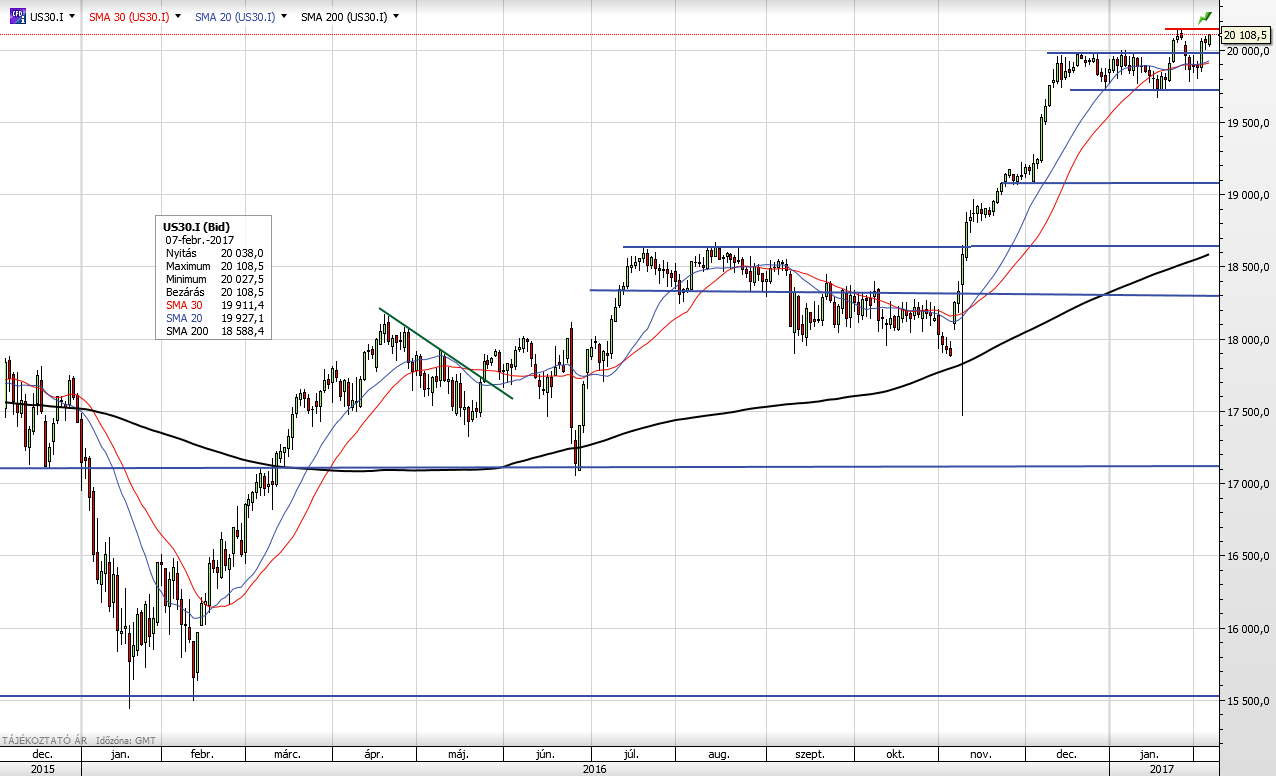Click the SMA 200 value 18 588,4
The image size is (1276, 776).
click(x=242, y=331)
